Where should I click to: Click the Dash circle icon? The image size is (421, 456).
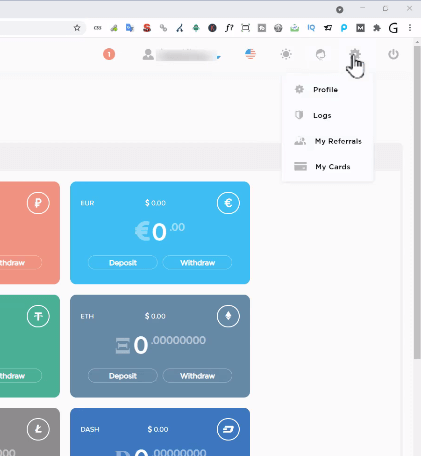[x=228, y=429]
